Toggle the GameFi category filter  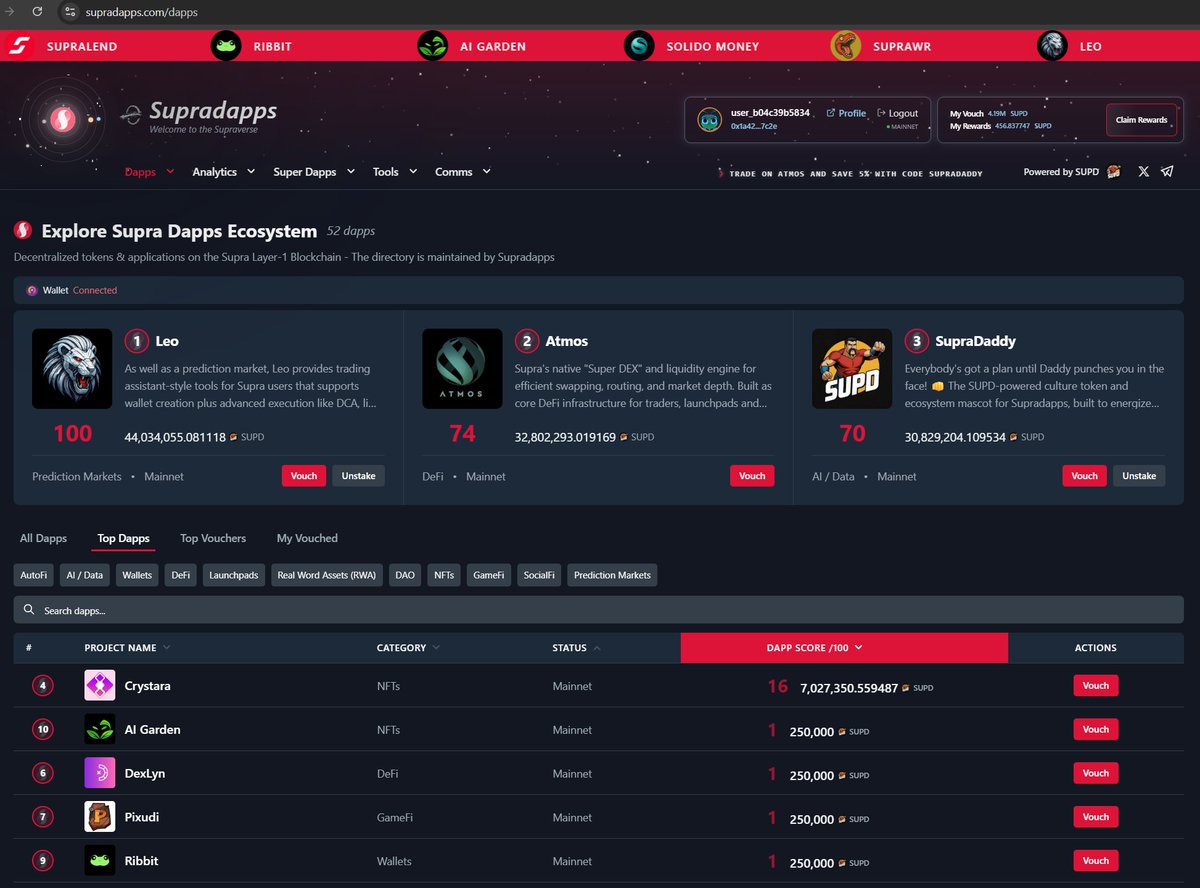click(488, 575)
